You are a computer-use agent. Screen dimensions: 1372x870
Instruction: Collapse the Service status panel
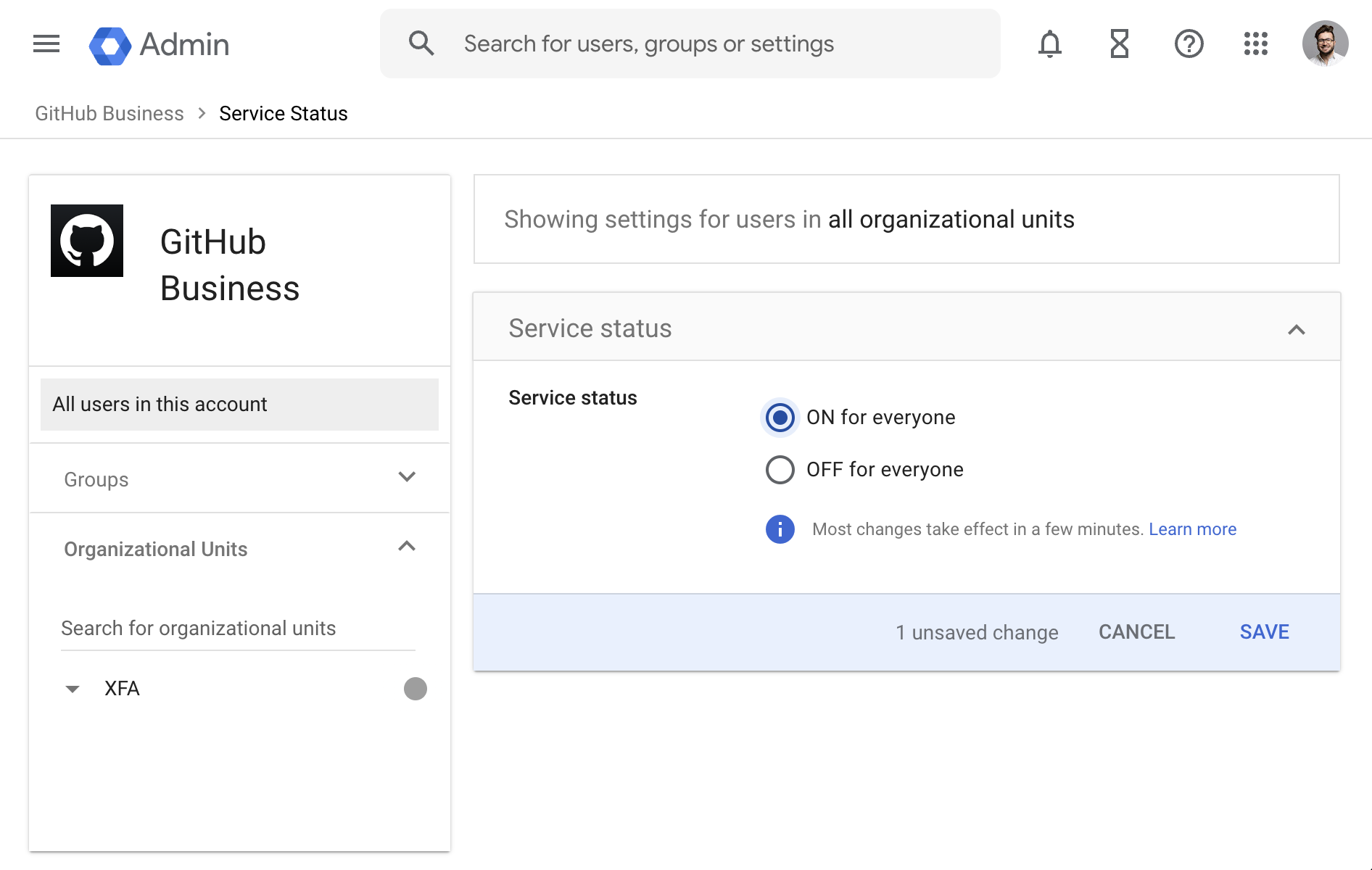click(x=1297, y=330)
